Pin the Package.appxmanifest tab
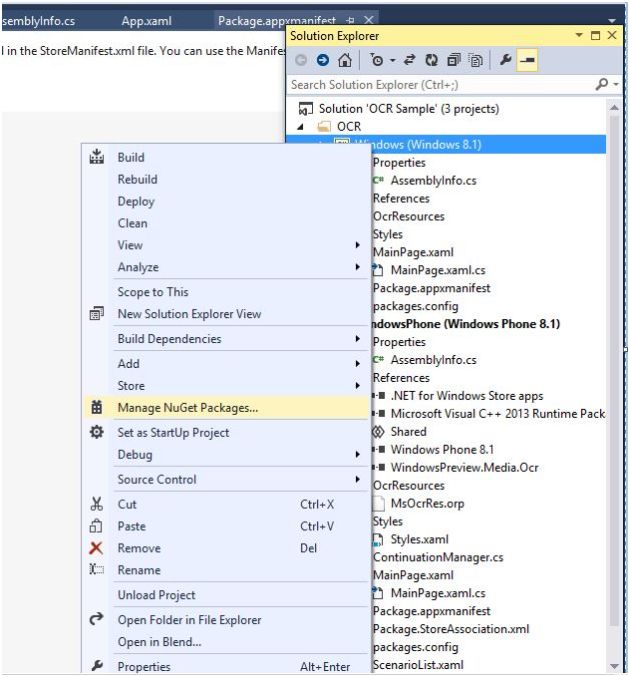 (x=351, y=20)
